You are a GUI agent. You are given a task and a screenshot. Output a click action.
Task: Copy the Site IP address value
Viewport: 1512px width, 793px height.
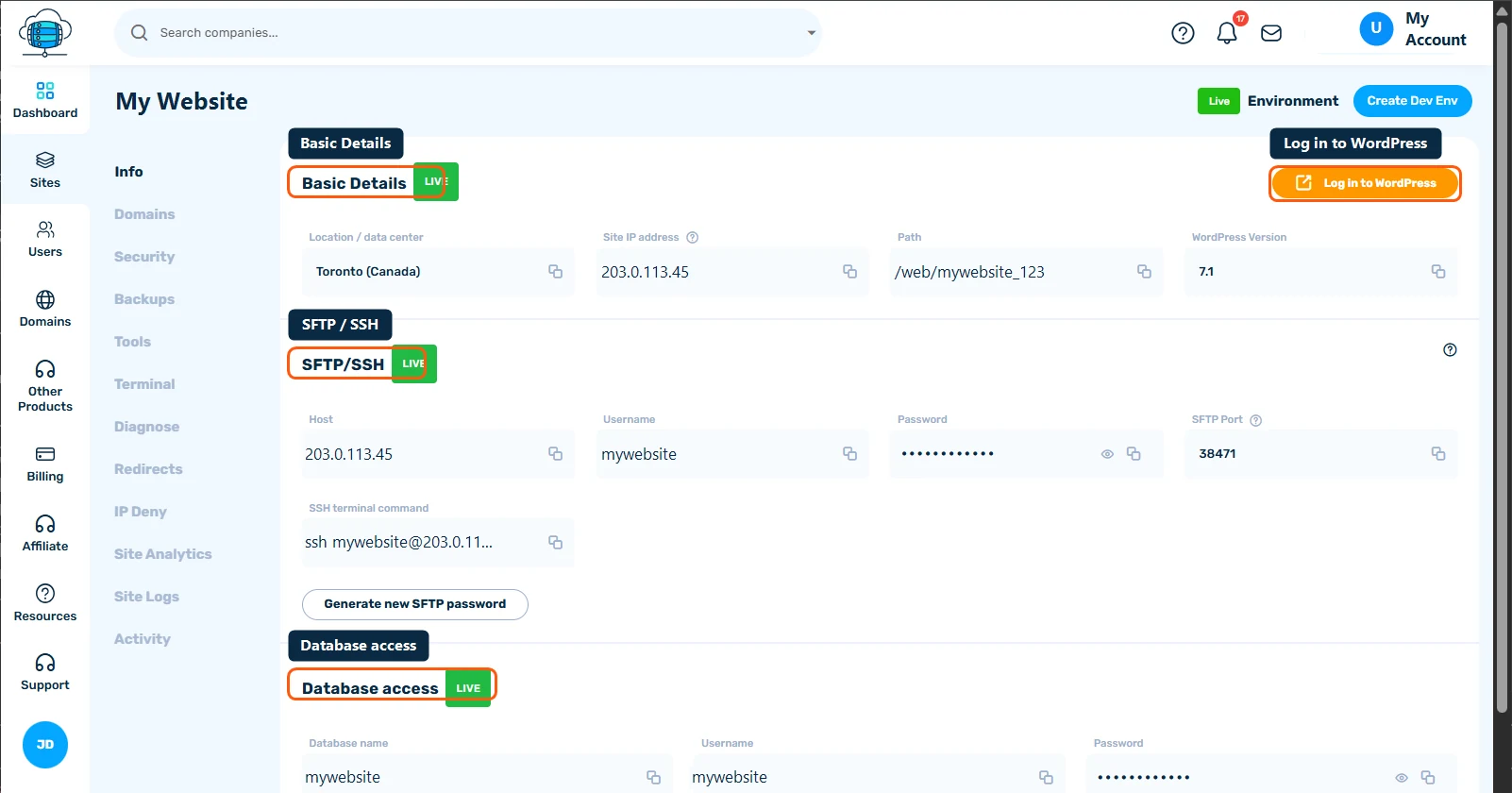click(849, 272)
